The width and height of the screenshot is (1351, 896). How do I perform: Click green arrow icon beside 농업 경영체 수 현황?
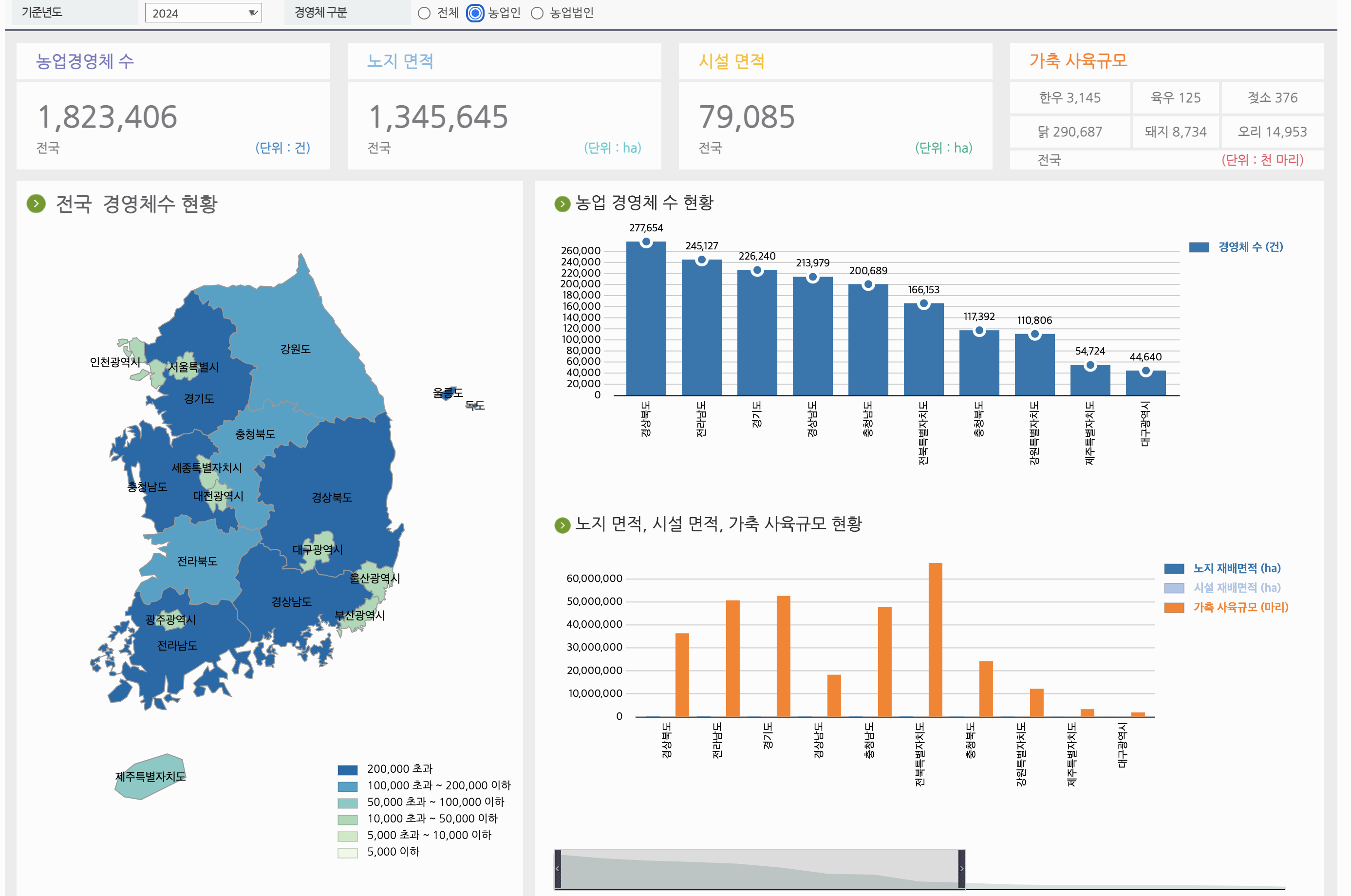pyautogui.click(x=563, y=204)
